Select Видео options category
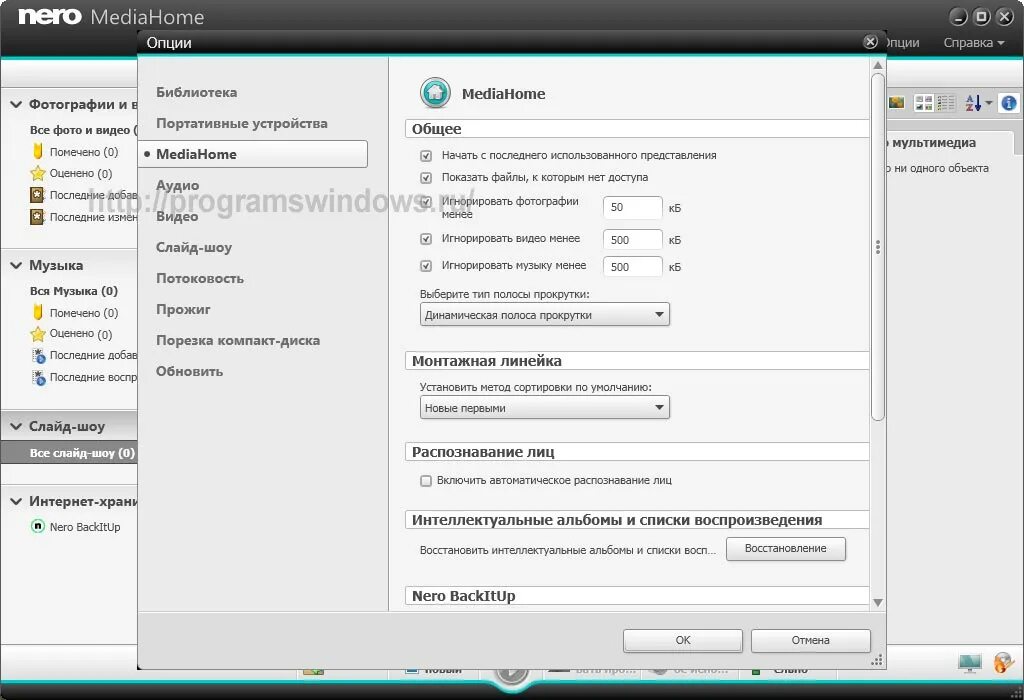 pyautogui.click(x=176, y=216)
